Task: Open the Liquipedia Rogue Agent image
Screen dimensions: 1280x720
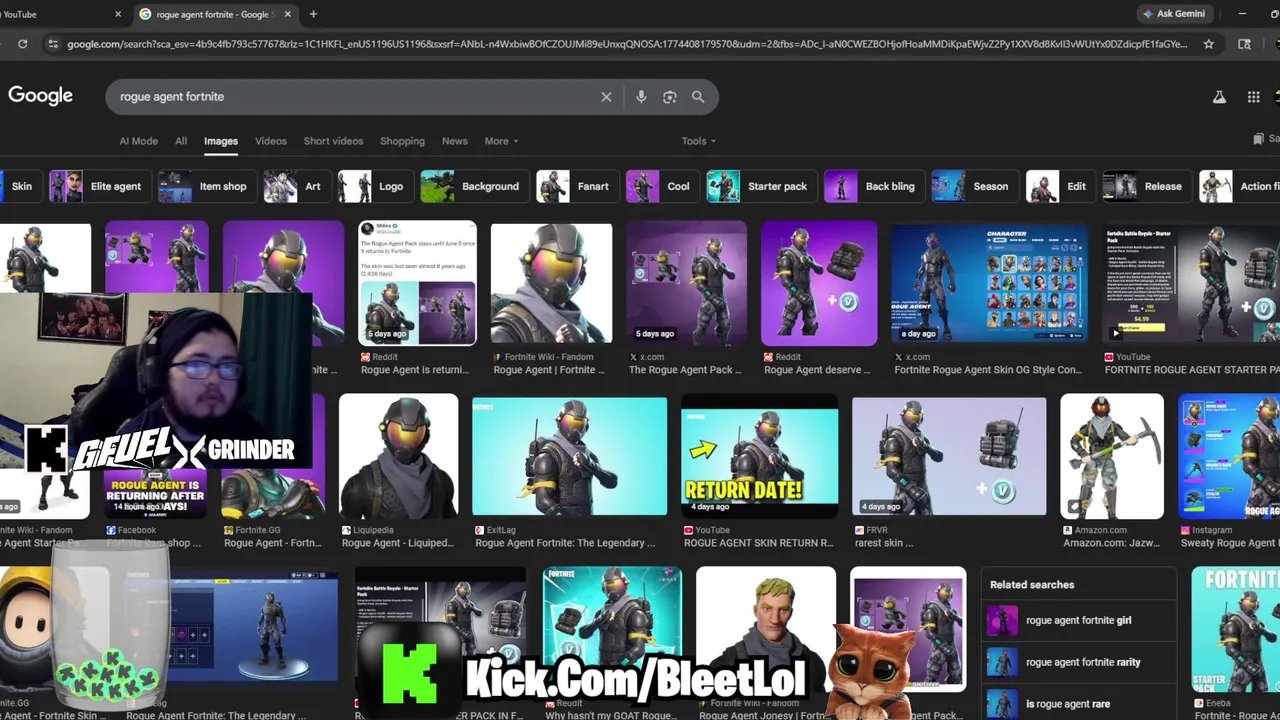Action: [x=399, y=456]
